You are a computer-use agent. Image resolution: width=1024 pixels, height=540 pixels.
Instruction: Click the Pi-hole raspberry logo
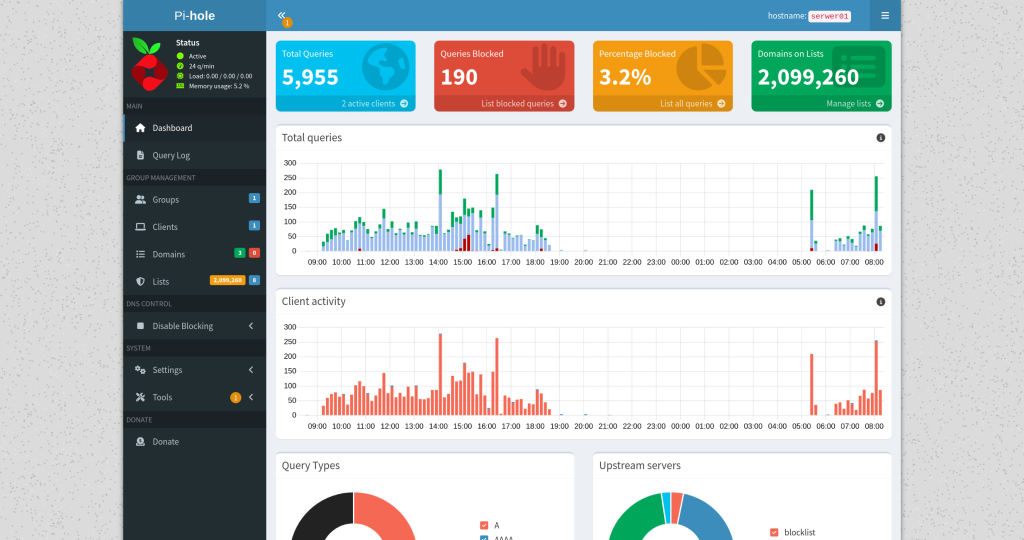[149, 64]
